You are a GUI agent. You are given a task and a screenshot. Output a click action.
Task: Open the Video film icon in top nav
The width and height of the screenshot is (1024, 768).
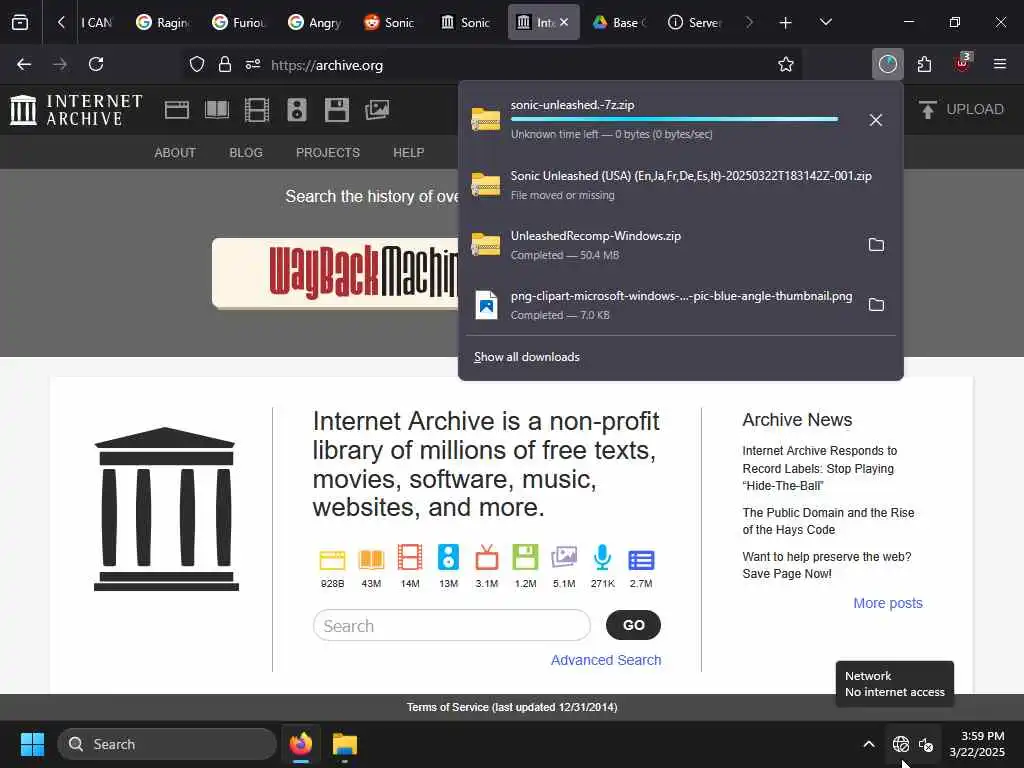(257, 110)
